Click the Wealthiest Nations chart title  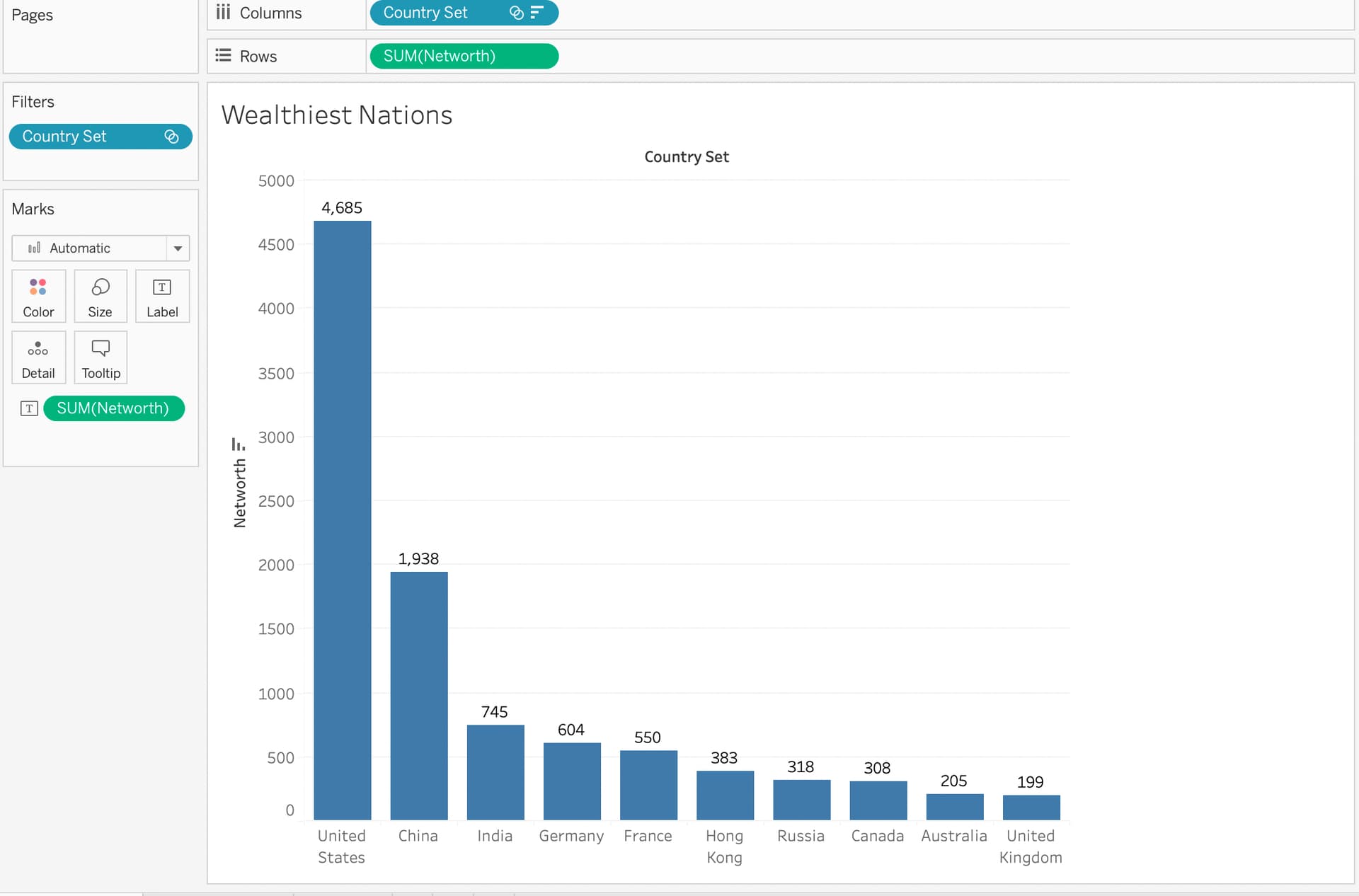click(x=337, y=115)
